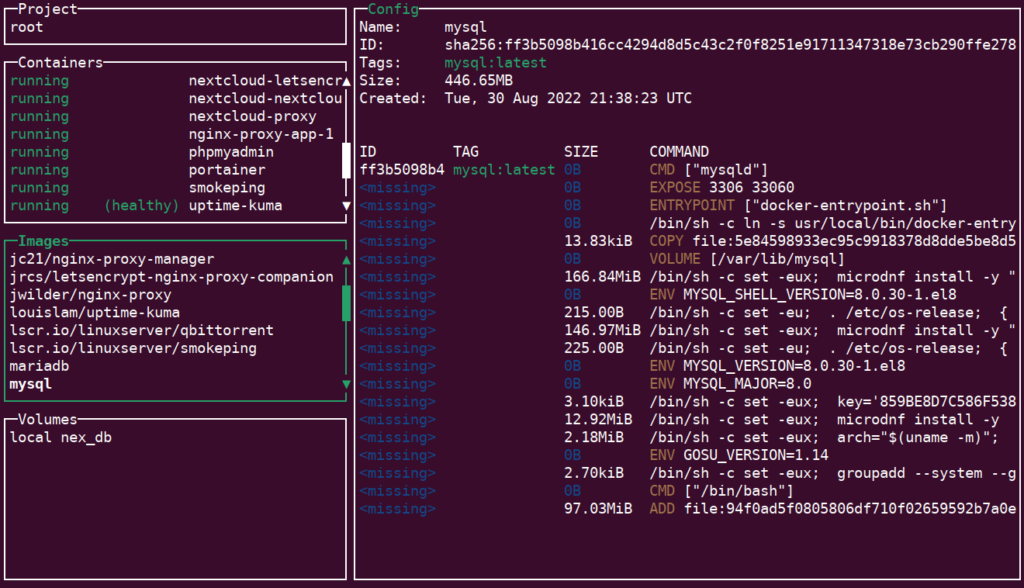Viewport: 1024px width, 588px height.
Task: Click the mysql:latest tag in Tags
Action: click(x=496, y=63)
